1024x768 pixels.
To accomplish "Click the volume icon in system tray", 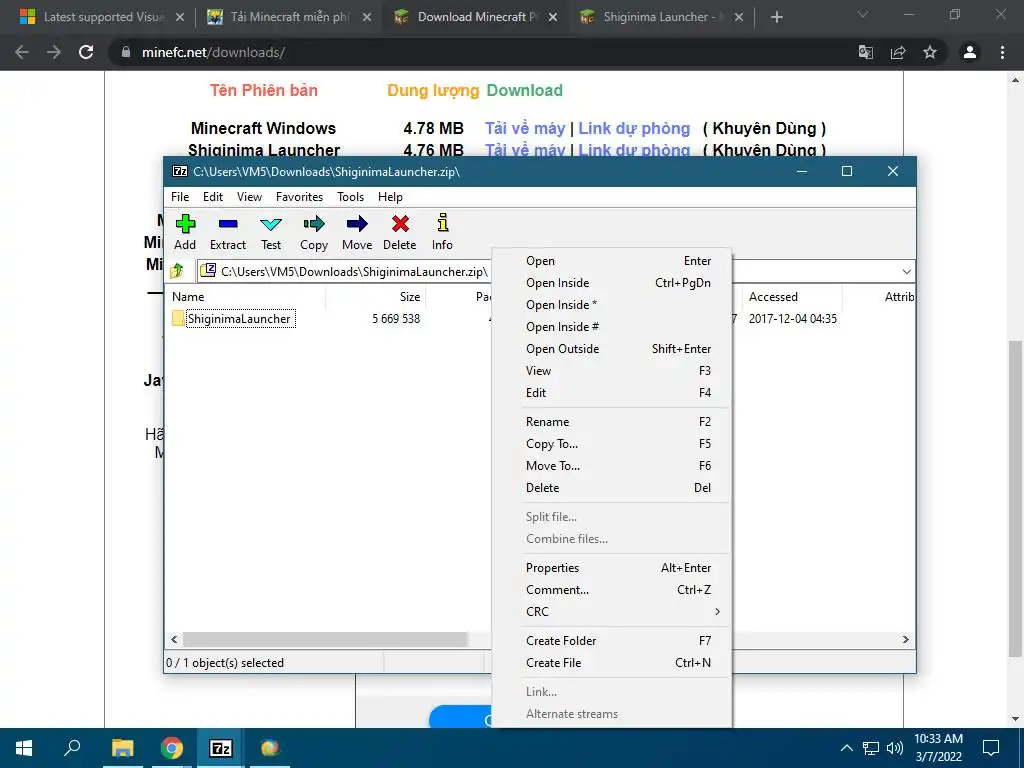I will tap(895, 748).
